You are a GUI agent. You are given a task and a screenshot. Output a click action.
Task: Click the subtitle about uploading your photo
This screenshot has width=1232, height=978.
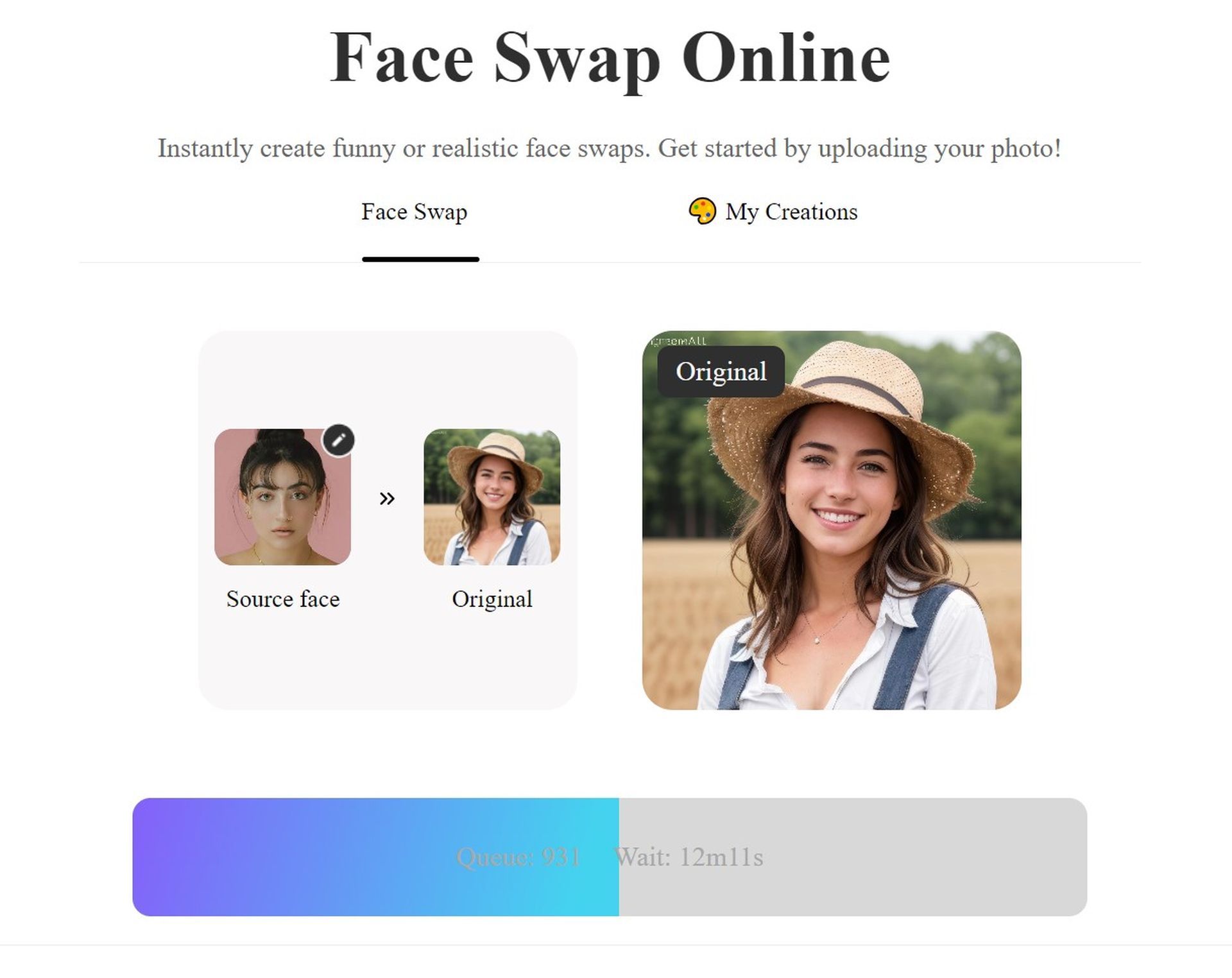(610, 148)
